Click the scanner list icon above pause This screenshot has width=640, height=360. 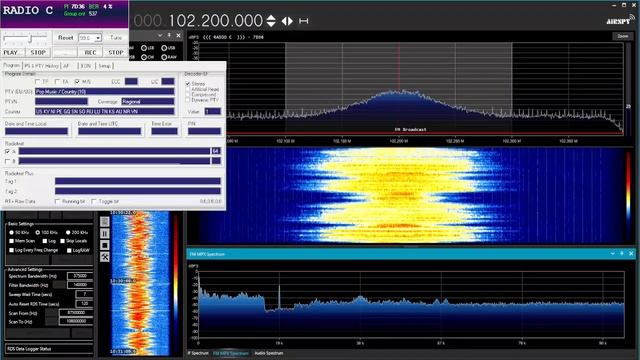105,221
